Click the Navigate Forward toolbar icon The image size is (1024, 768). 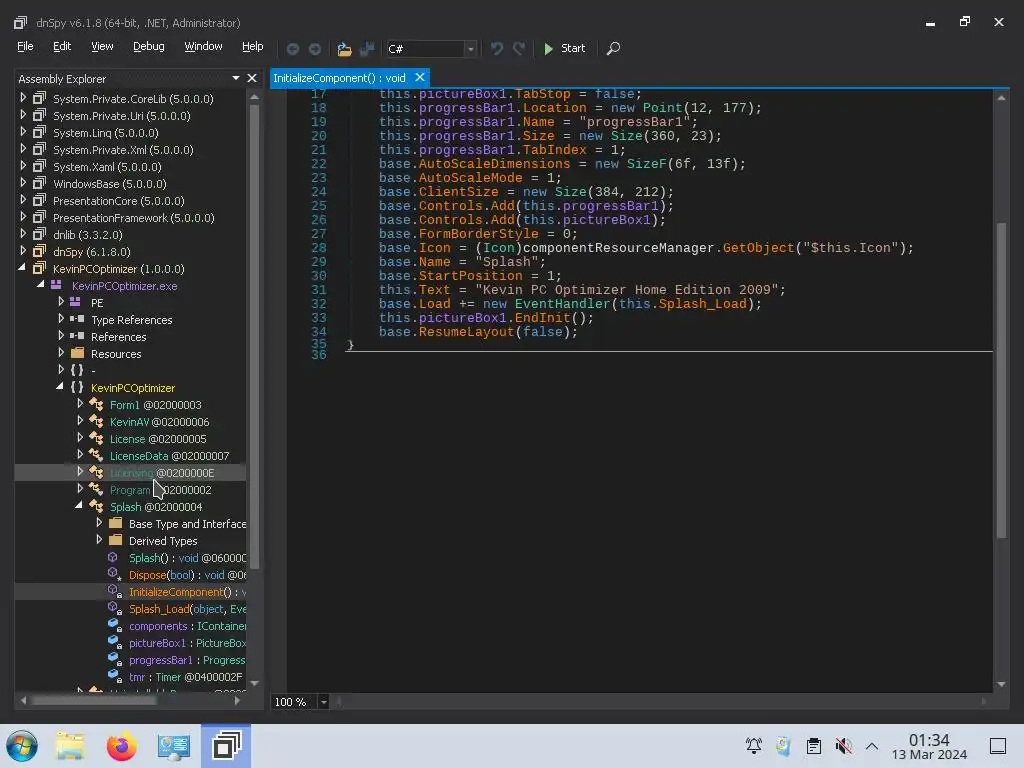click(315, 49)
